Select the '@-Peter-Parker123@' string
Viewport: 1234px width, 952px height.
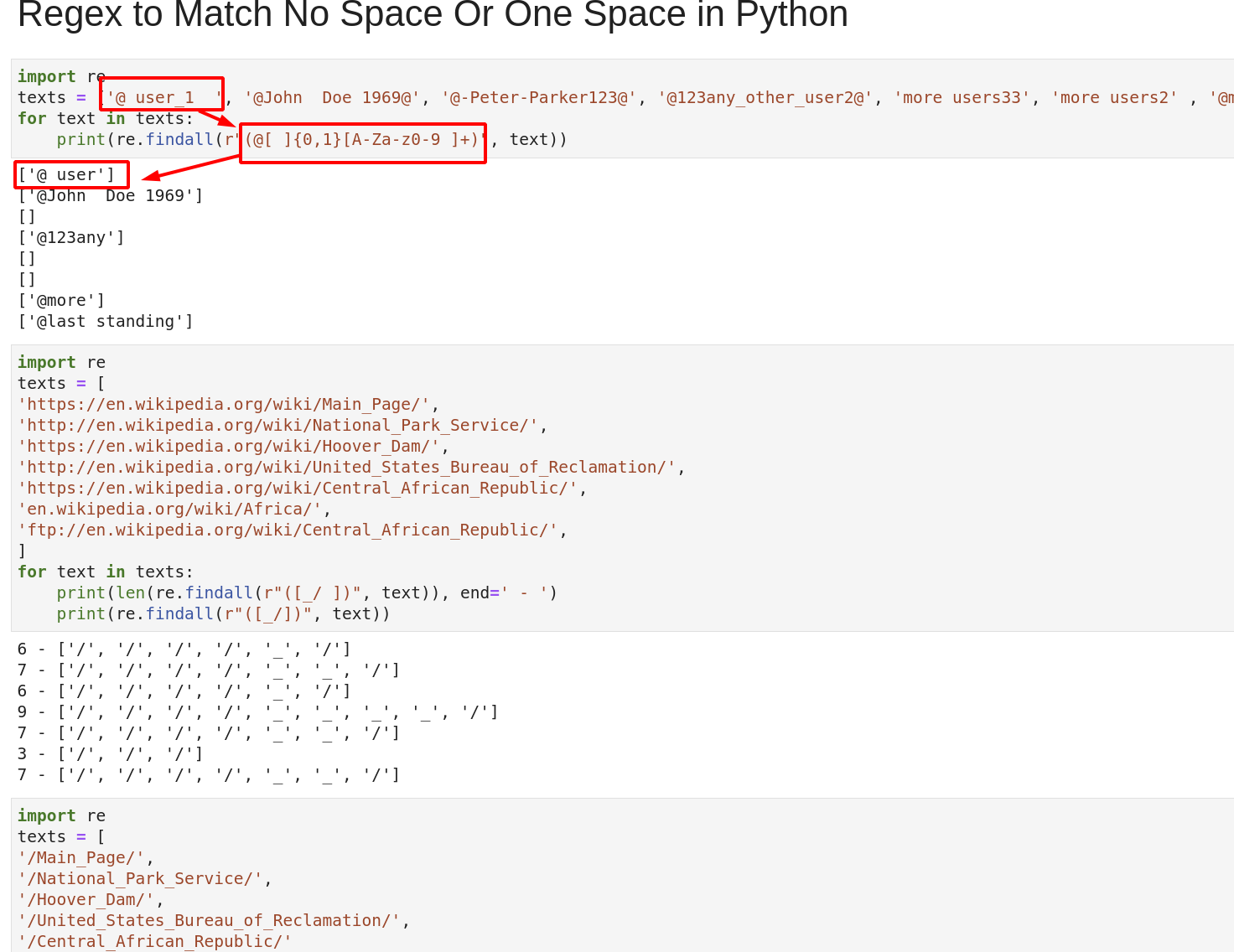click(539, 97)
